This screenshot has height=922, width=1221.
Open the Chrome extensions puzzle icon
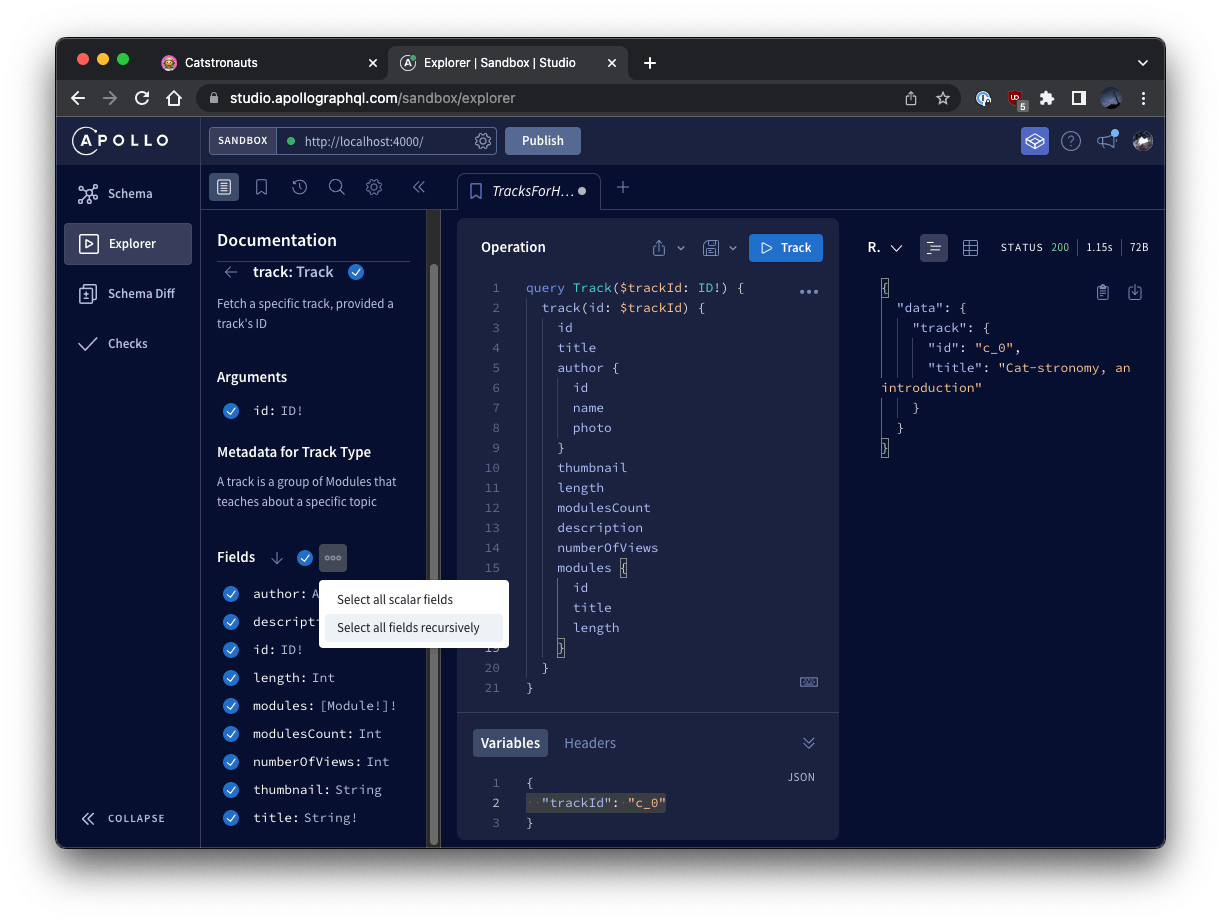point(1047,98)
